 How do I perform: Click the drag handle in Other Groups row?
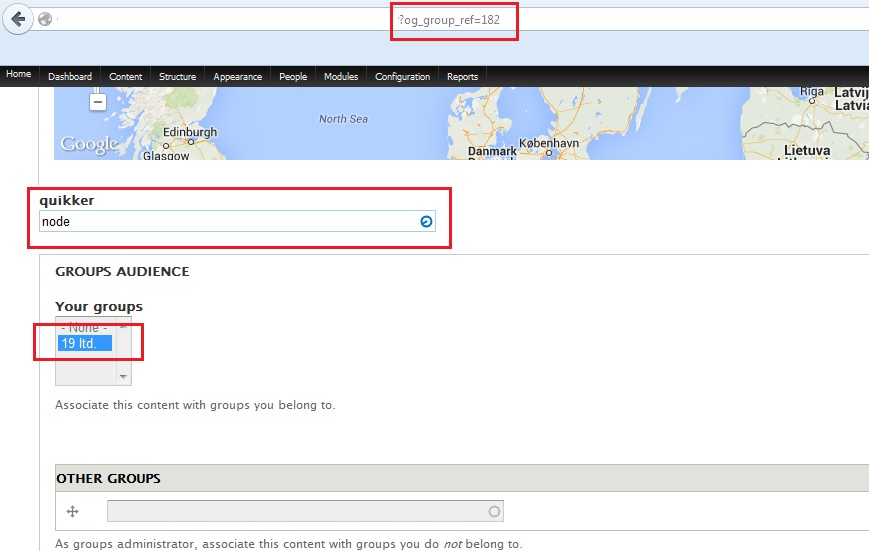tap(72, 512)
